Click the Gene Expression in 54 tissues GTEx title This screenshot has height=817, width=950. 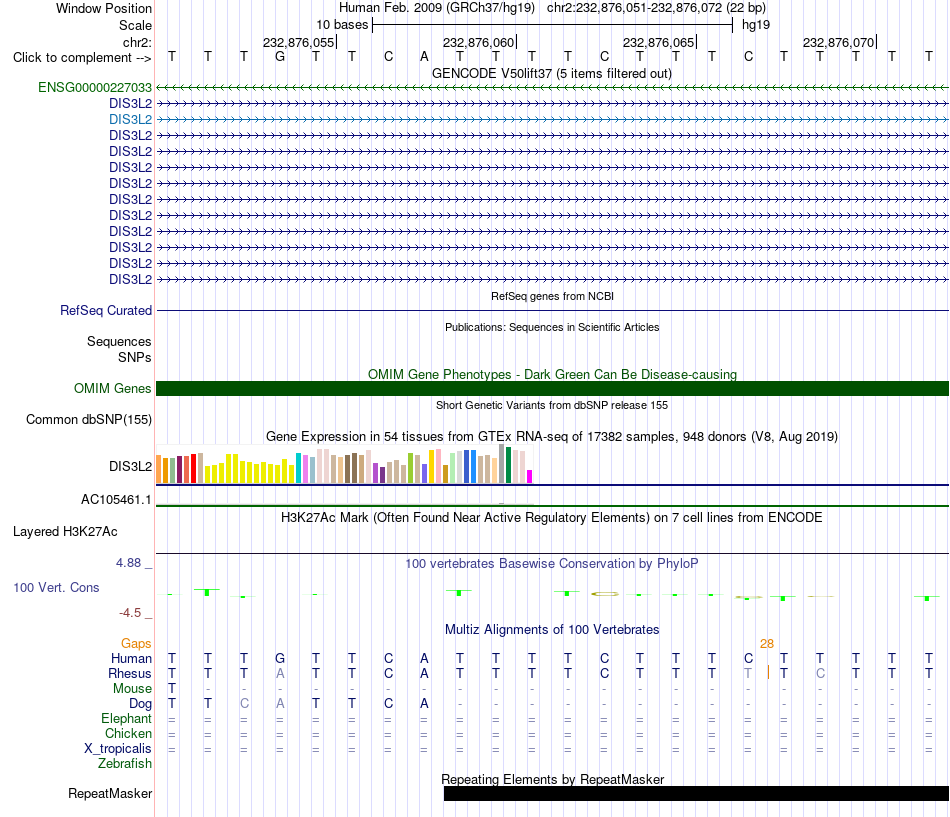pos(552,436)
